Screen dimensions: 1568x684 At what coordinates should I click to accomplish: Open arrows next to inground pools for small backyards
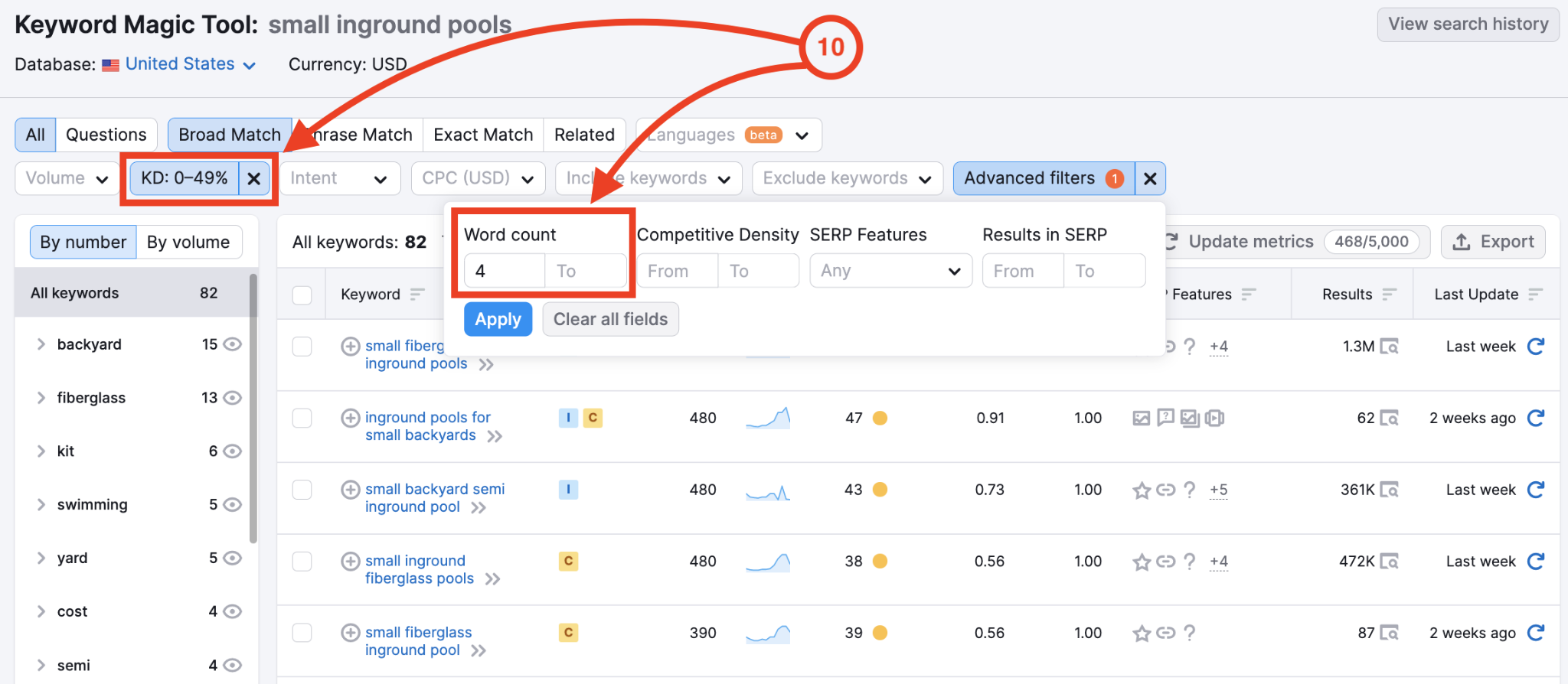[495, 436]
